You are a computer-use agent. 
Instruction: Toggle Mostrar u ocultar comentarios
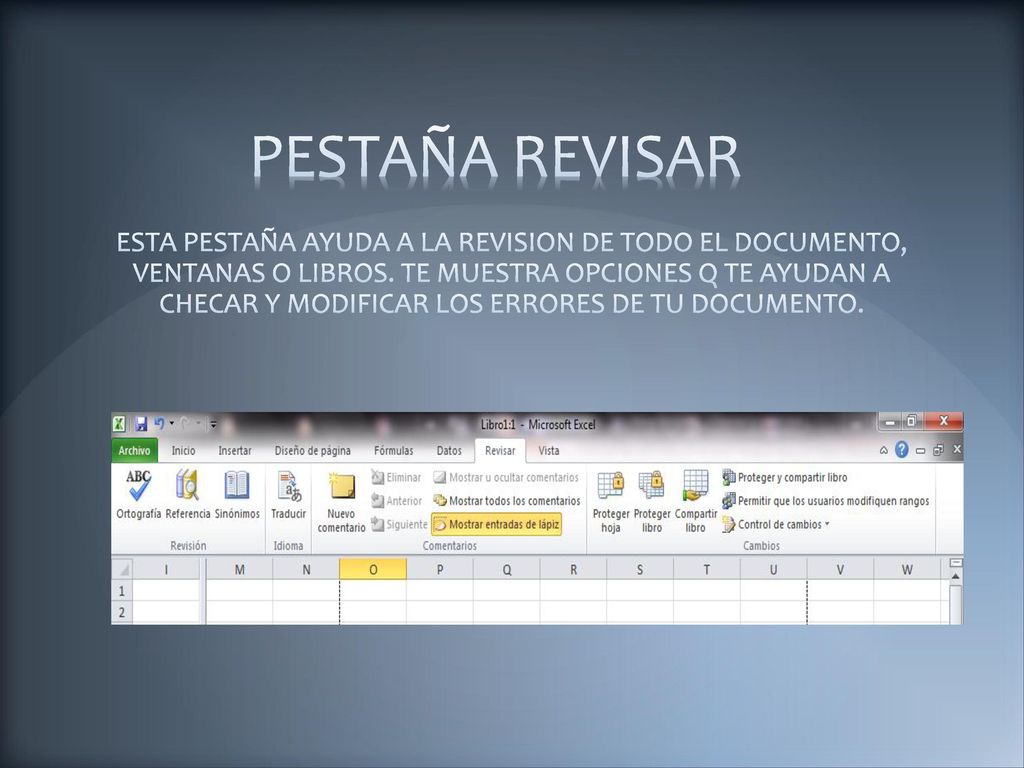pyautogui.click(x=506, y=477)
